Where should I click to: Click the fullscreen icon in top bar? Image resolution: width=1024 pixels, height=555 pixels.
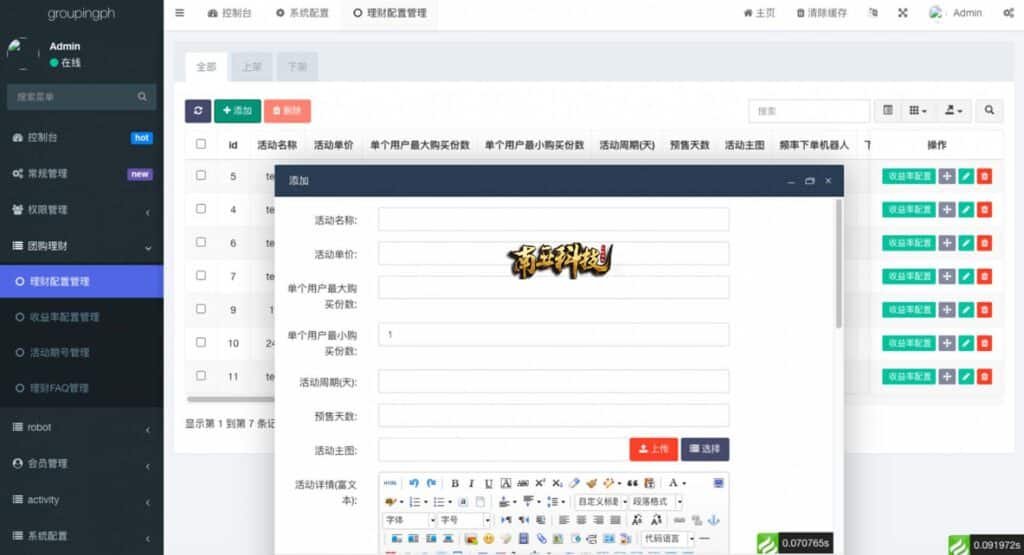903,13
